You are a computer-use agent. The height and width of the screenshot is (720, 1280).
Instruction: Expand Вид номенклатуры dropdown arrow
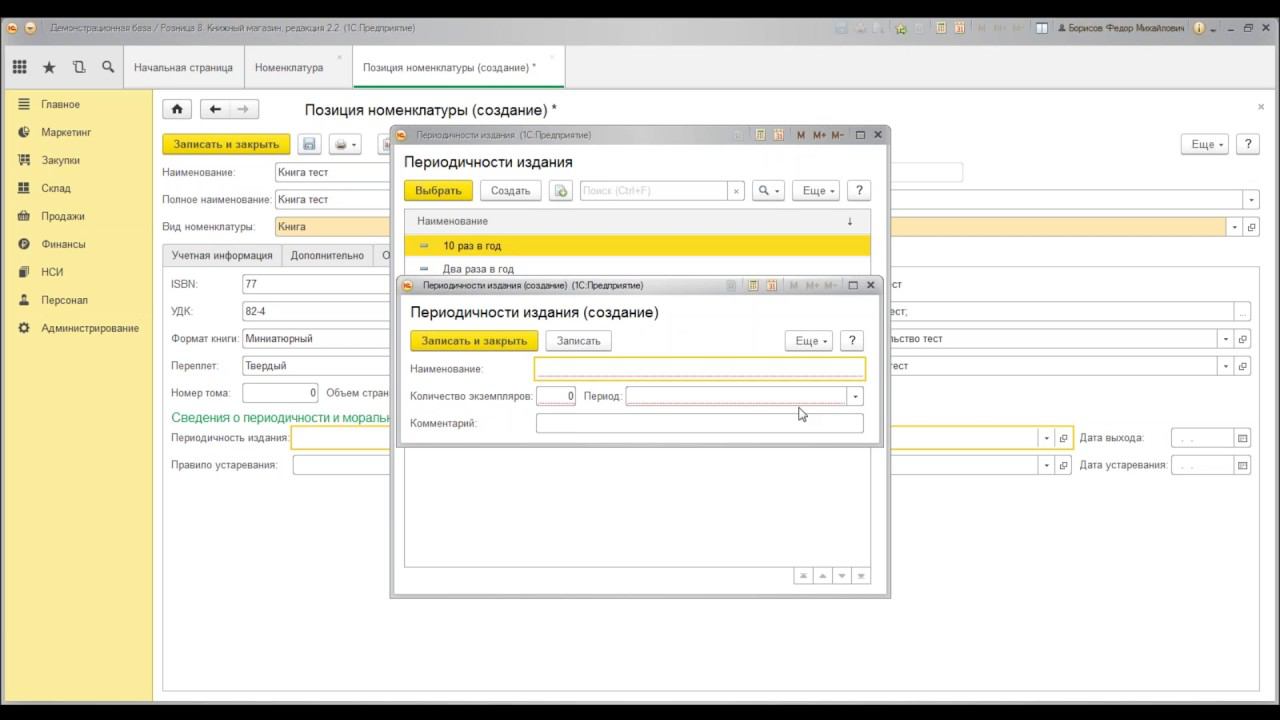tap(1235, 227)
